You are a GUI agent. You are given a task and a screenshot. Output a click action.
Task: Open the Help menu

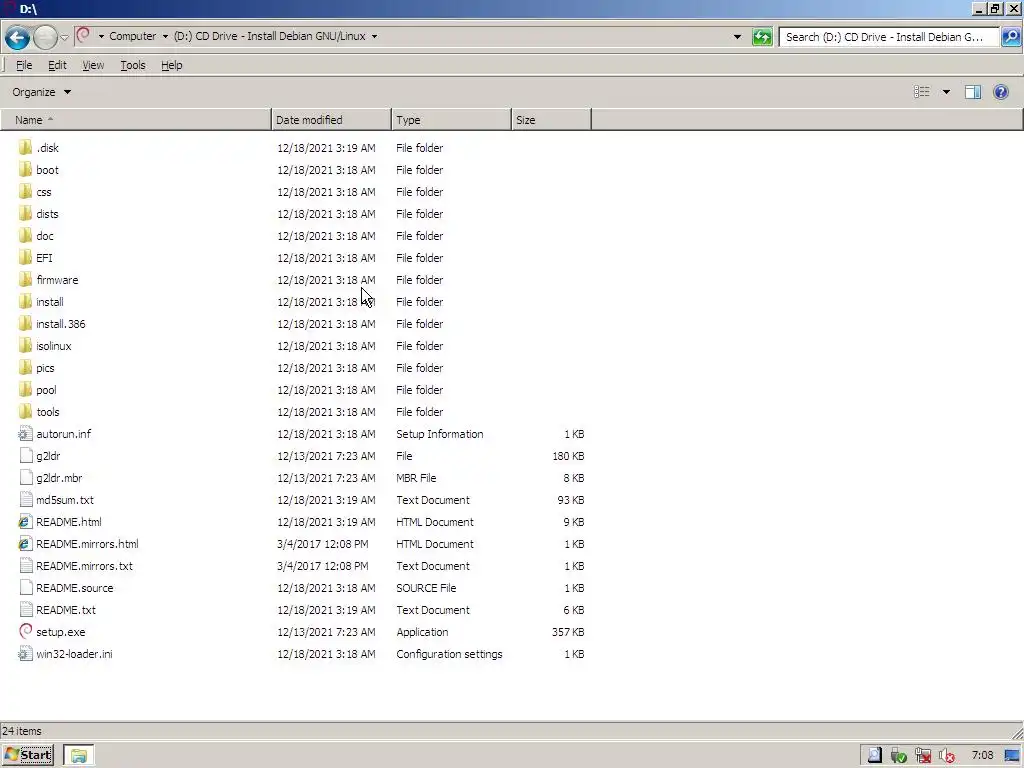pyautogui.click(x=172, y=65)
